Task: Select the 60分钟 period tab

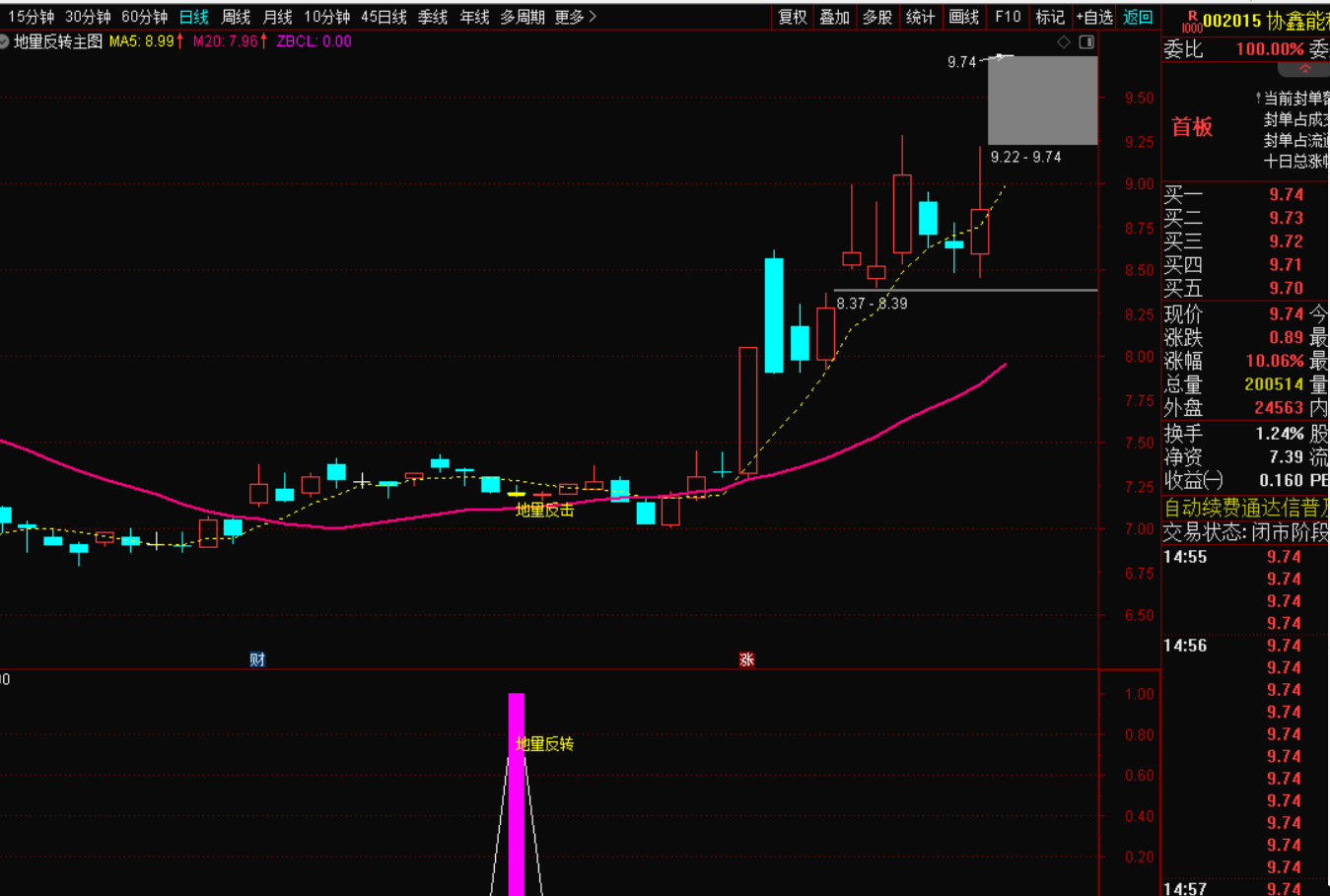Action: (x=144, y=17)
